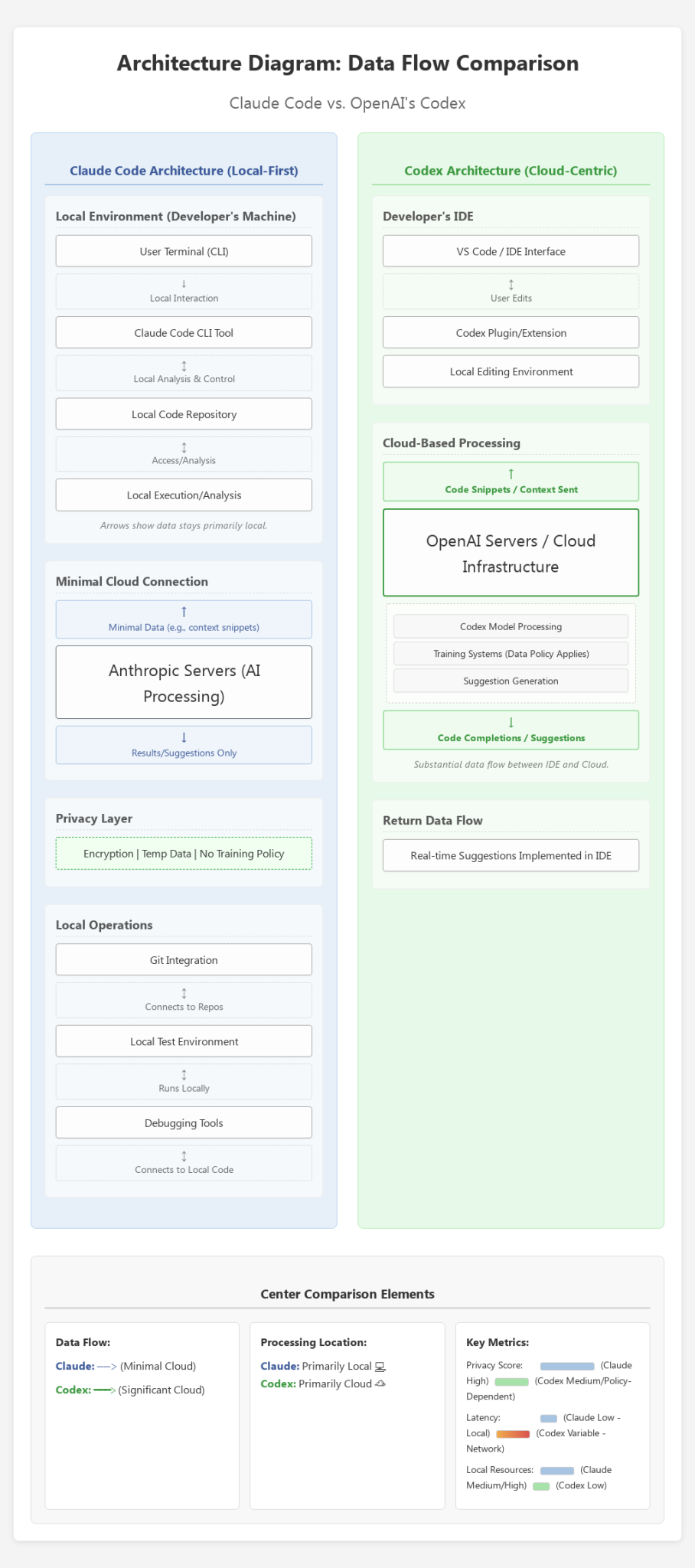Screen dimensions: 695x1568
Task: Click the Git Integration box
Action: [x=184, y=960]
